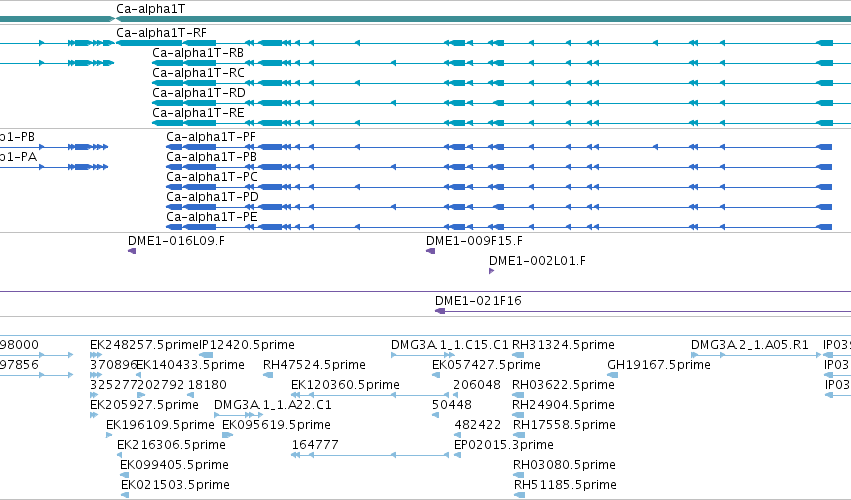Click the DME1-016L09.F purple arrow glyph

click(132, 251)
